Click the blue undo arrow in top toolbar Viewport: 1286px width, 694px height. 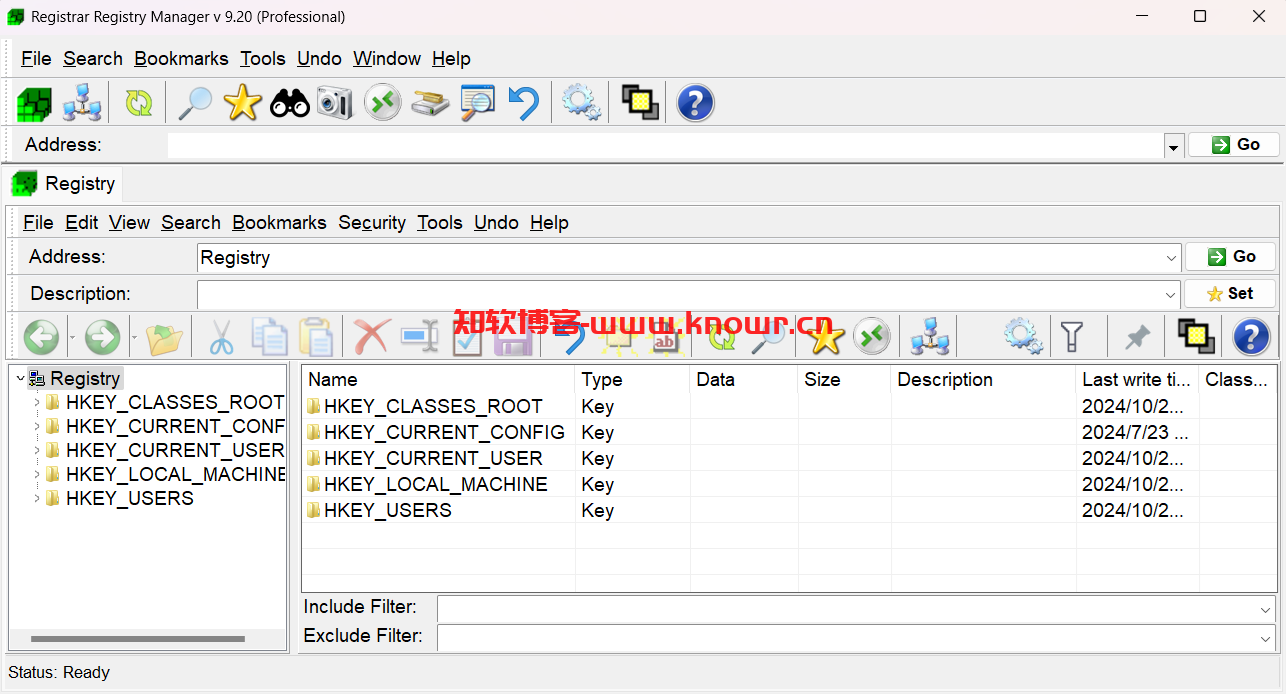[x=523, y=103]
